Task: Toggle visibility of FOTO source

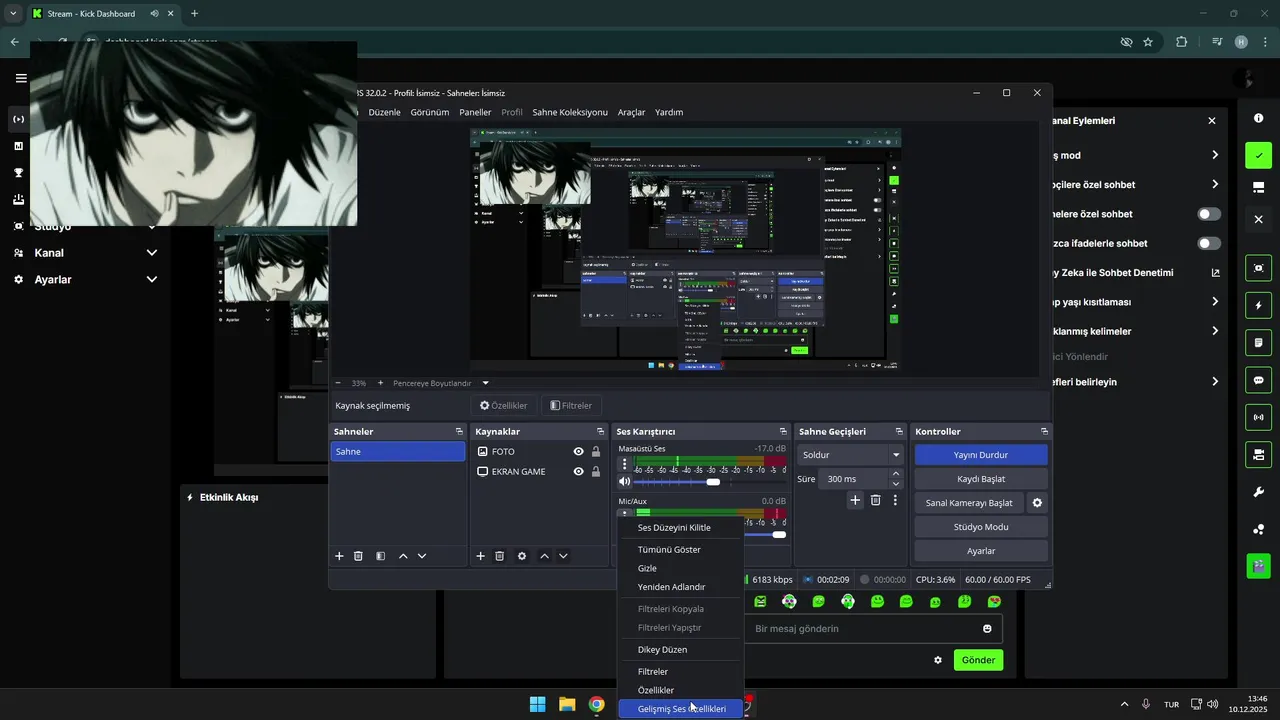Action: [578, 452]
